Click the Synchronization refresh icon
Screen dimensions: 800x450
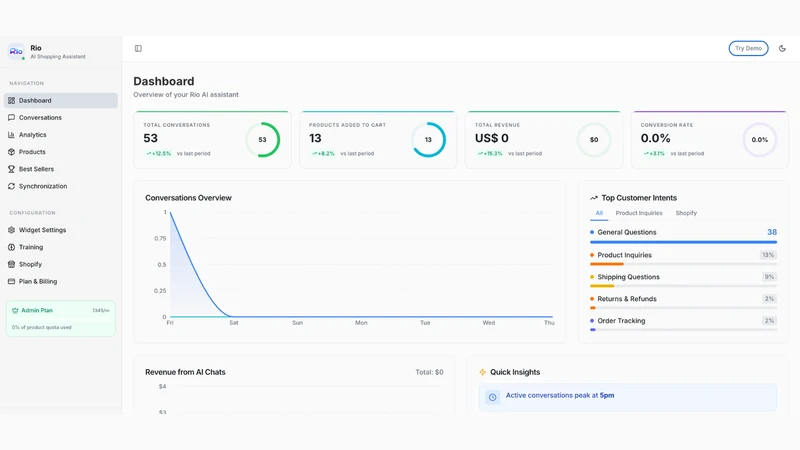[x=11, y=186]
